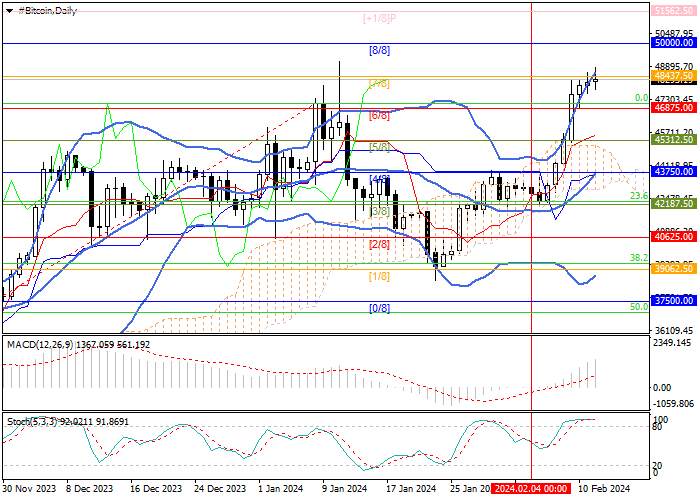Select the [5/8] Murrey level label
The width and height of the screenshot is (700, 500).
point(379,147)
